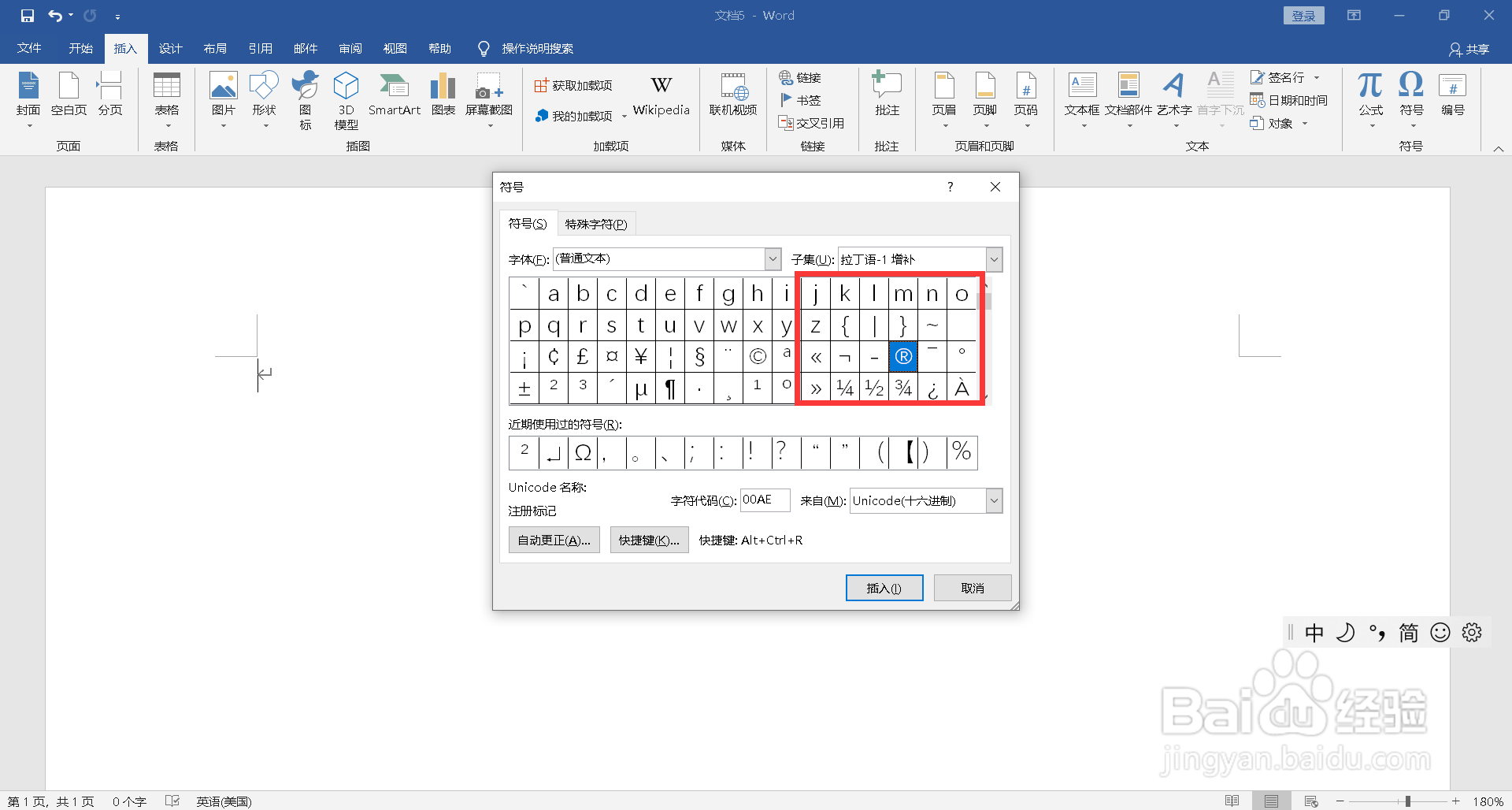Click the zoom slider handle
This screenshot has width=1512, height=810.
pyautogui.click(x=1407, y=801)
